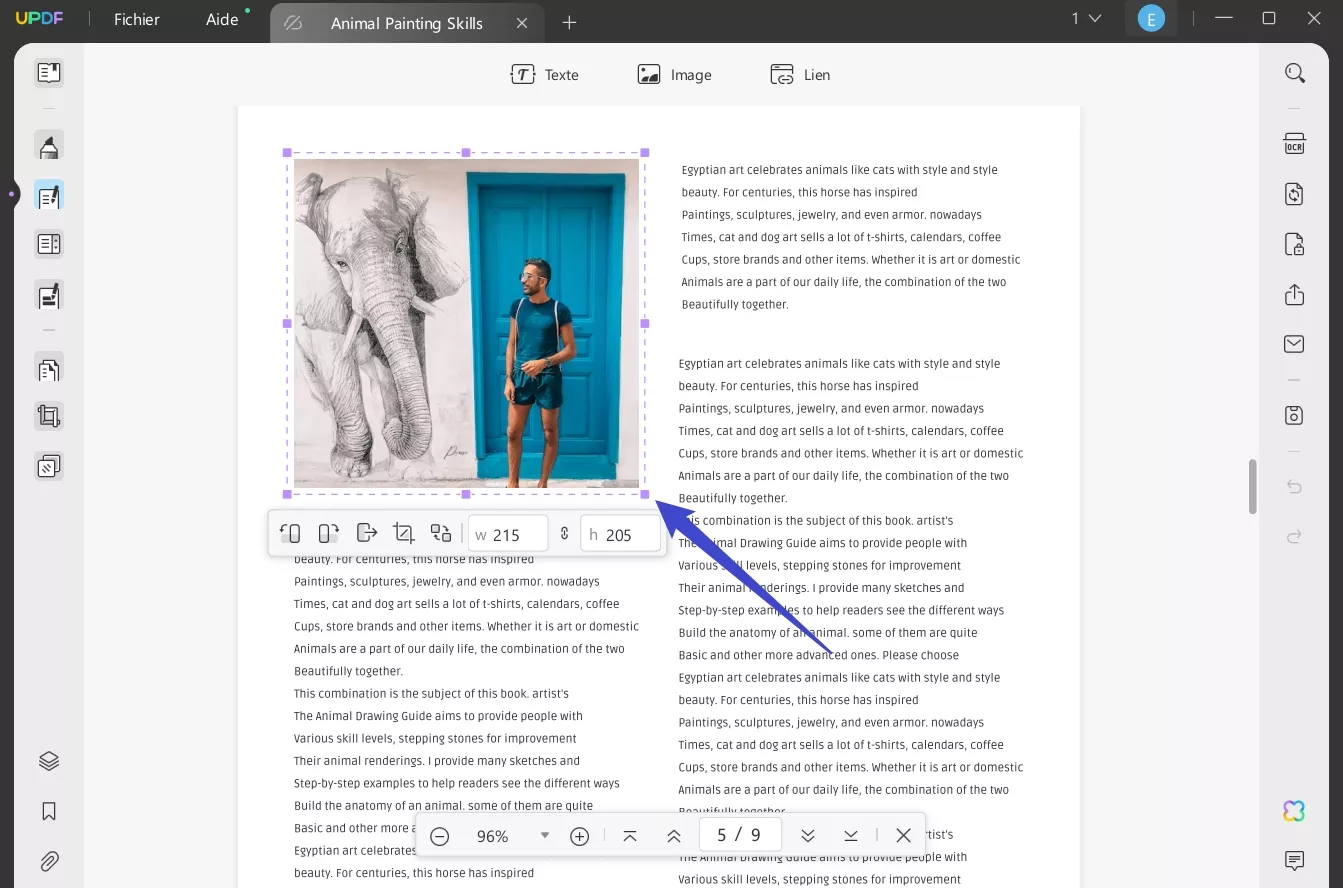
Task: Jump to the last page
Action: coord(851,835)
